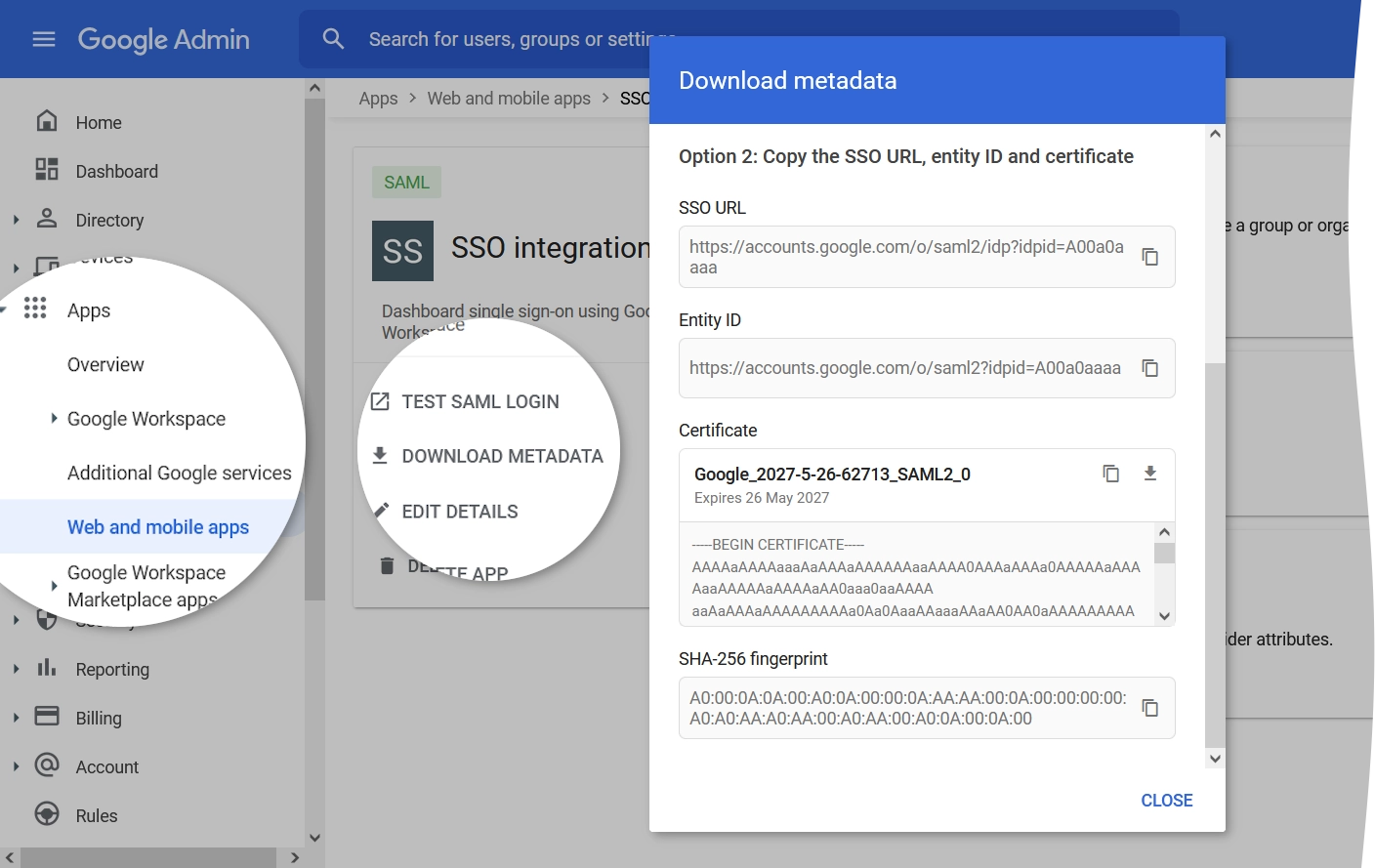Open Additional Google services
Image resolution: width=1375 pixels, height=868 pixels.
179,473
